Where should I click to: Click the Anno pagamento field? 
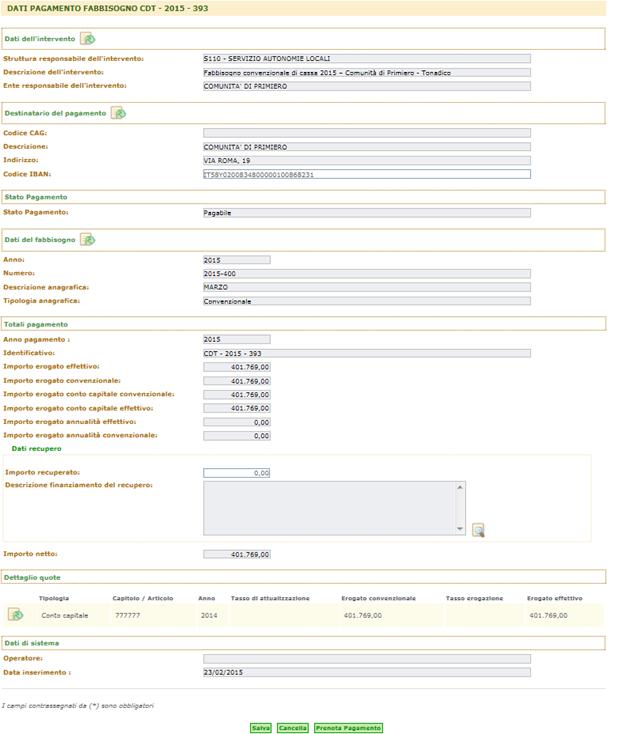coord(236,339)
